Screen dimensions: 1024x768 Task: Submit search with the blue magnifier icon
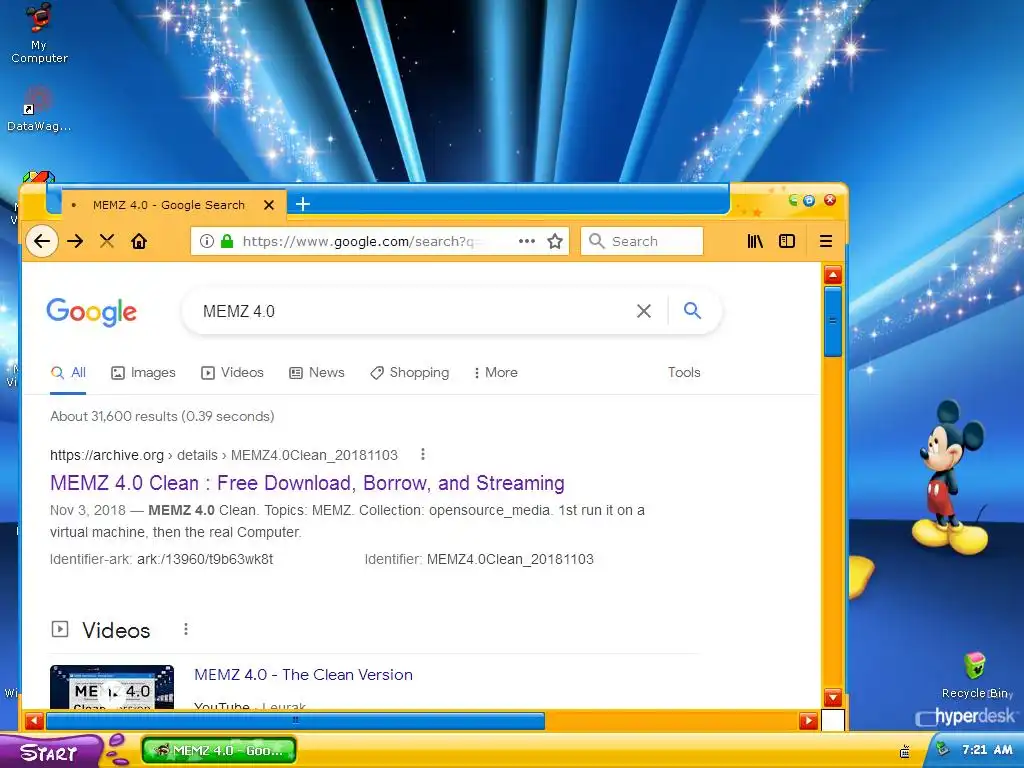[692, 310]
